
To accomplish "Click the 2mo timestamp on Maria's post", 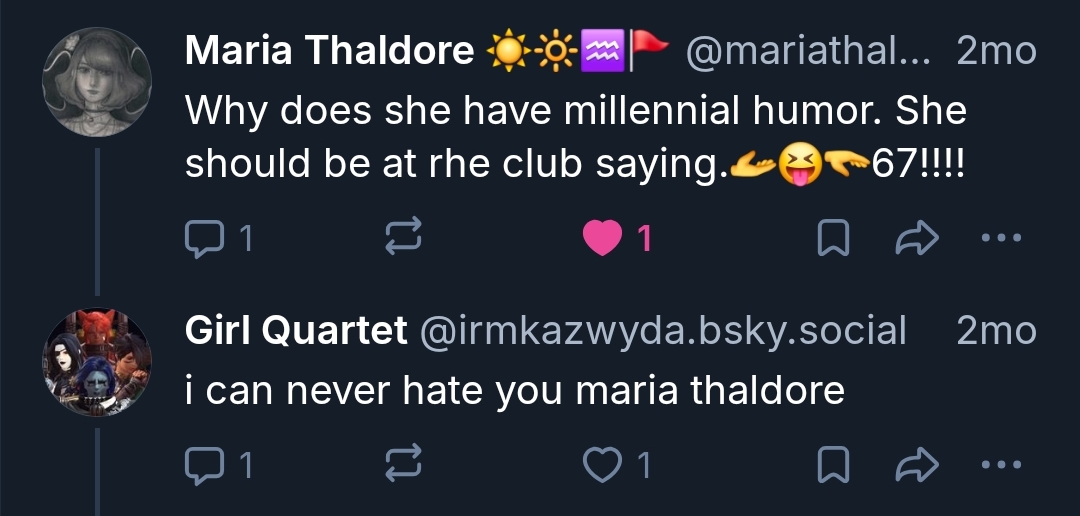I will [x=996, y=50].
